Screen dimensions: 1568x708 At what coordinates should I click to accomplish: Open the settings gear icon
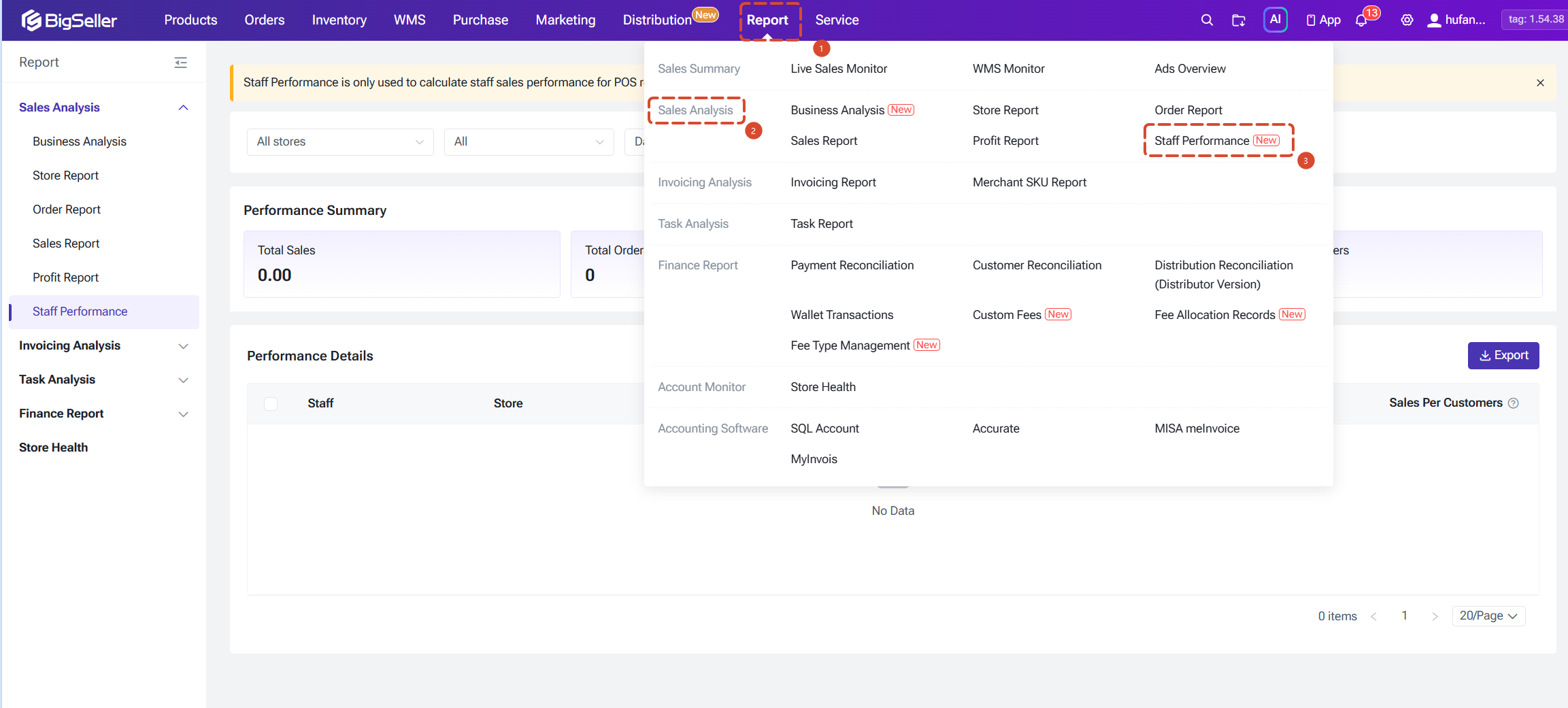(x=1407, y=20)
